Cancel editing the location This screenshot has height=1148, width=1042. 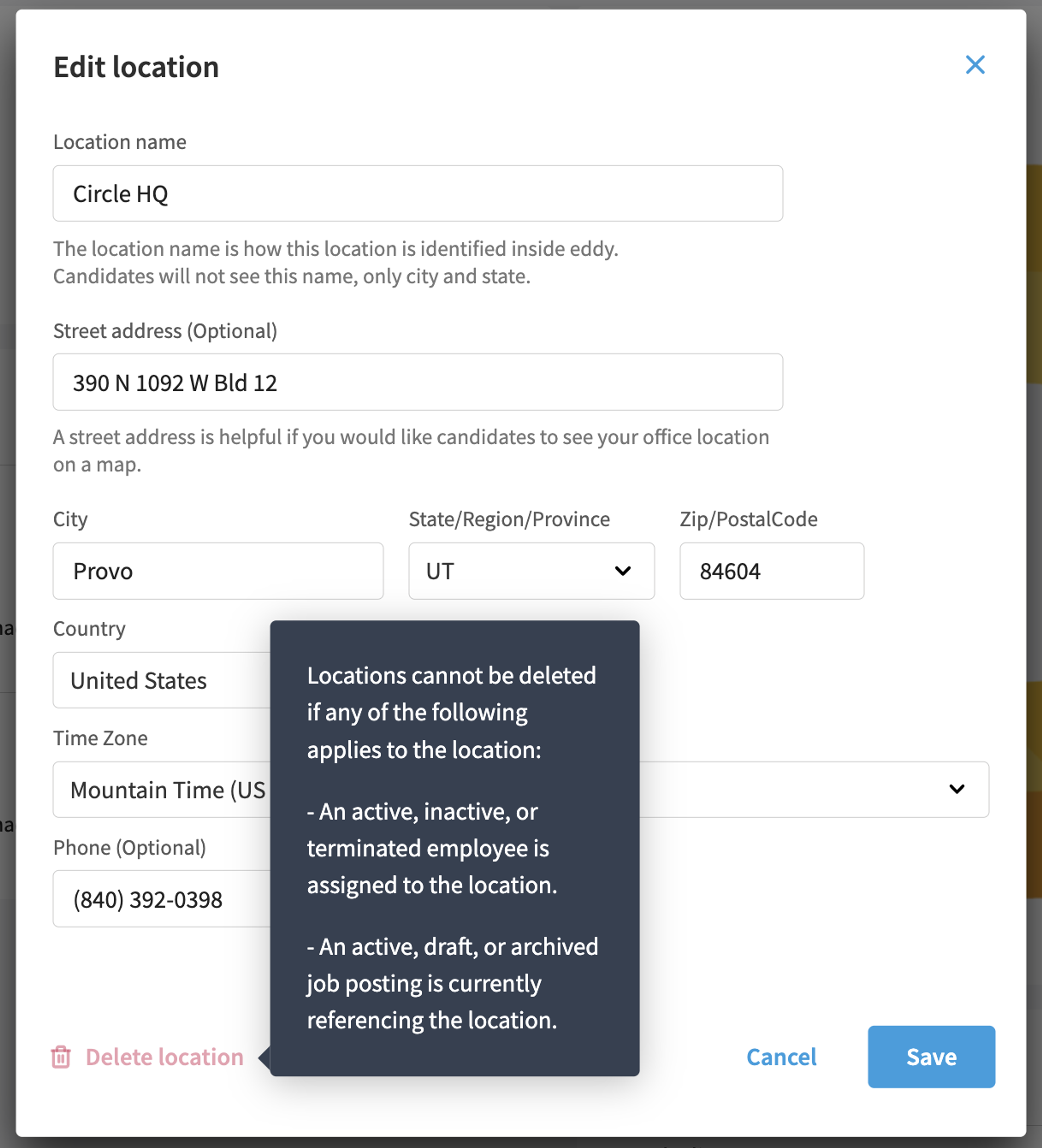click(x=781, y=1057)
